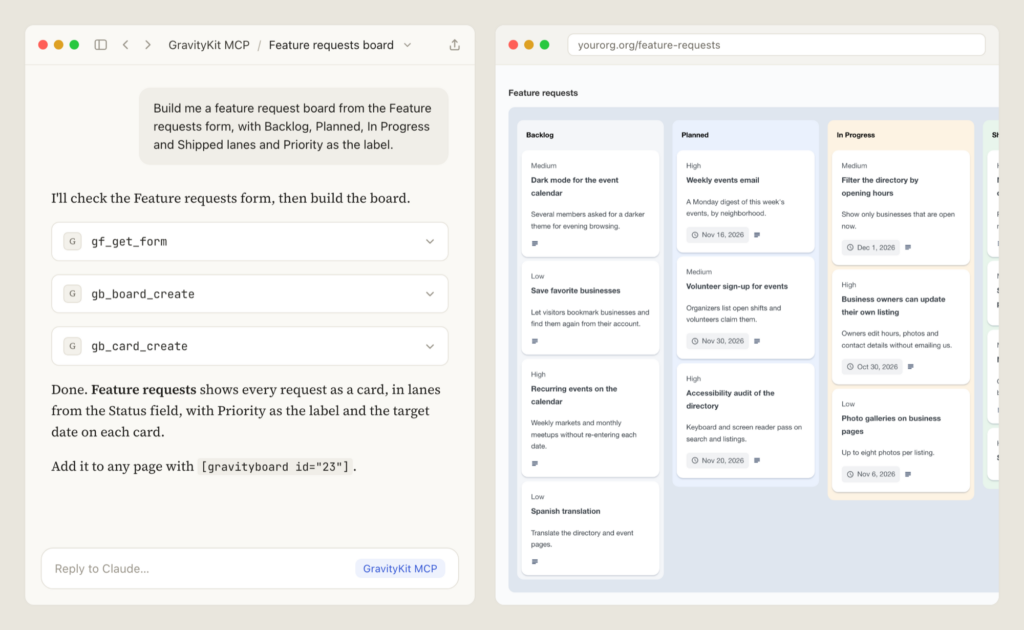Click the notes icon beside Dec 1, 2026

908,247
